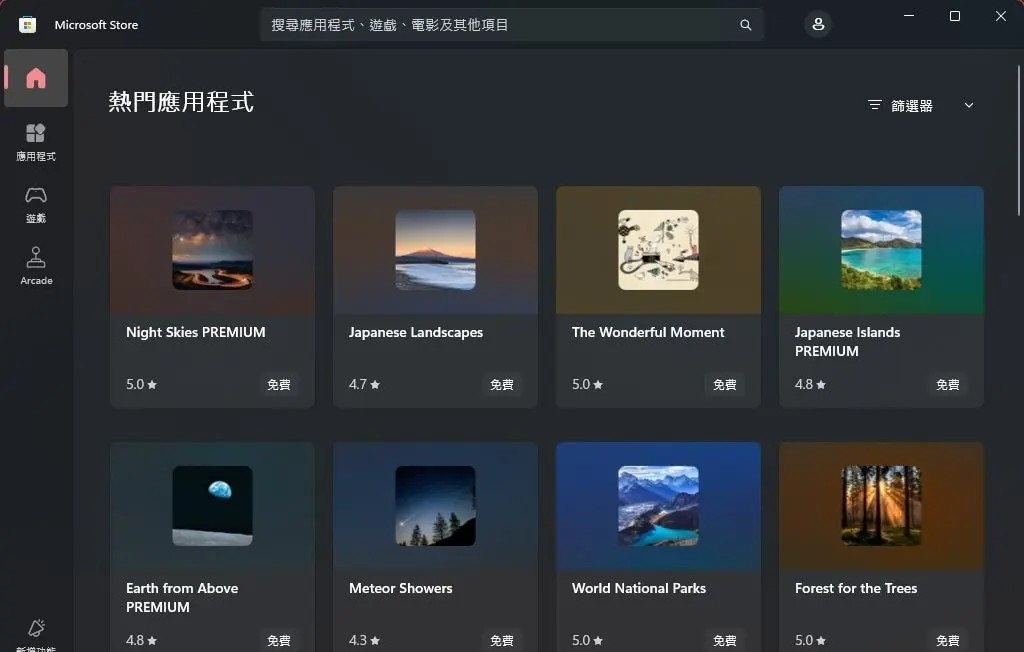Image resolution: width=1024 pixels, height=652 pixels.
Task: Open Japanese Islands PREMIUM app thumbnail
Action: click(882, 250)
